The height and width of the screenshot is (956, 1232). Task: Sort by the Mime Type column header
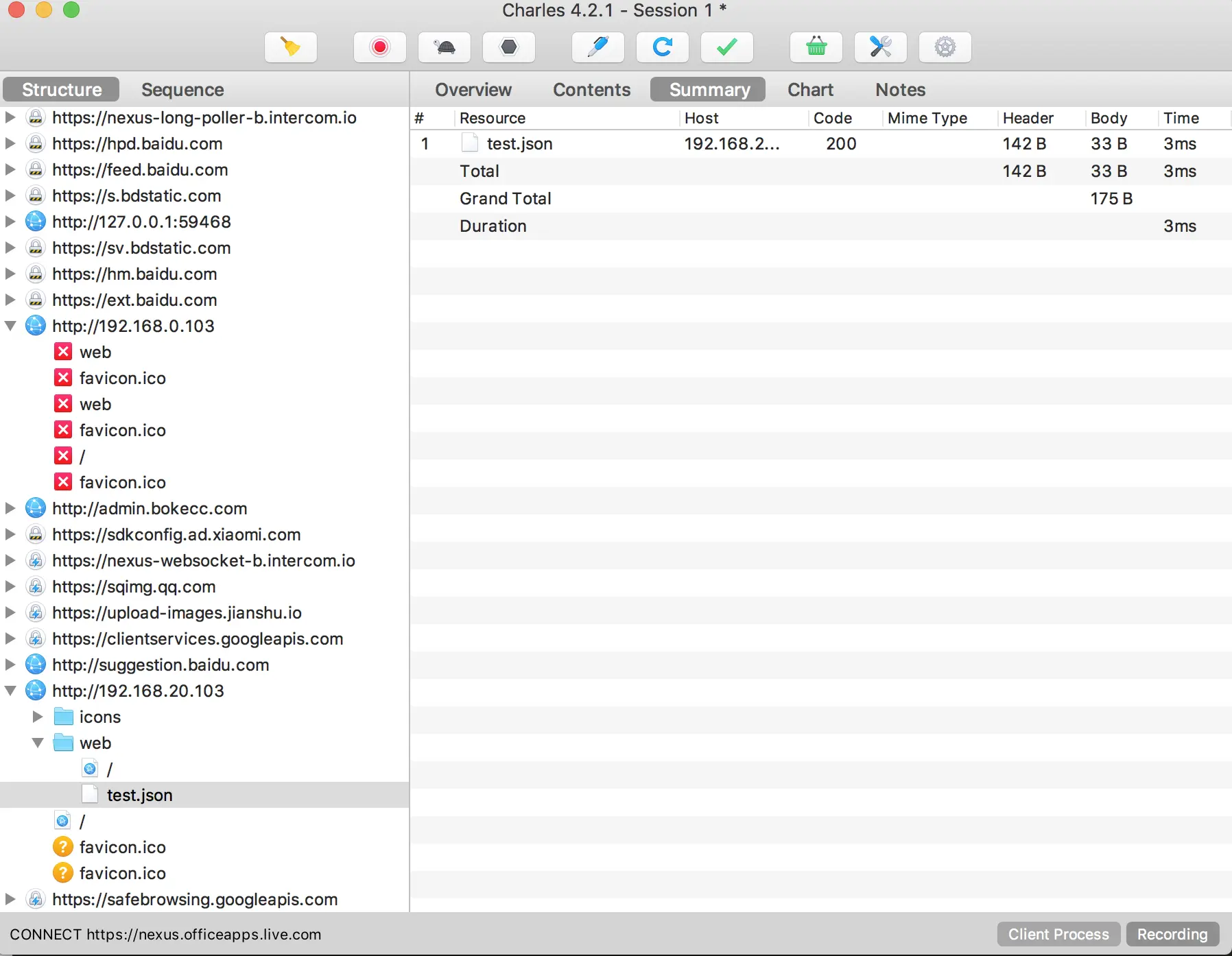pyautogui.click(x=940, y=118)
